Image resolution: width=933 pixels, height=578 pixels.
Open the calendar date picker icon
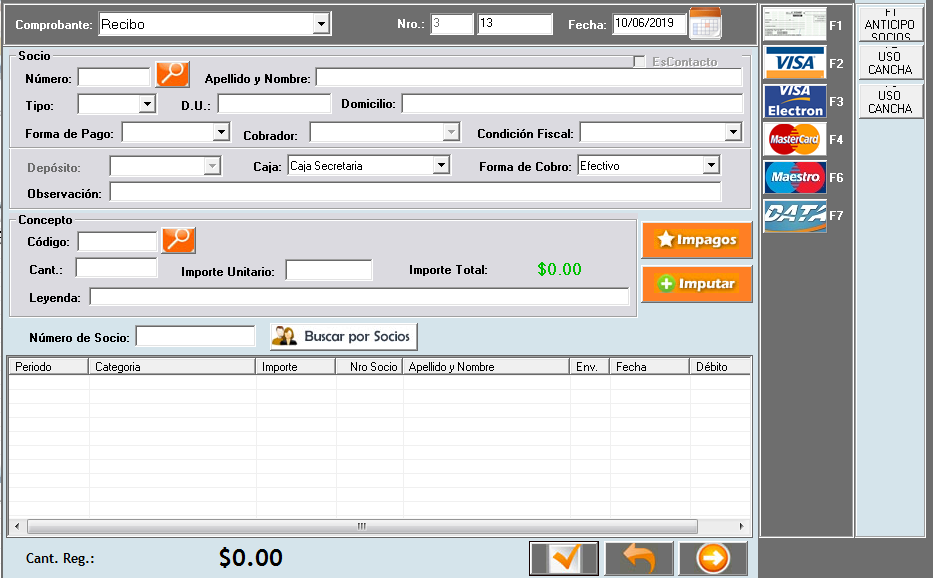(x=705, y=23)
